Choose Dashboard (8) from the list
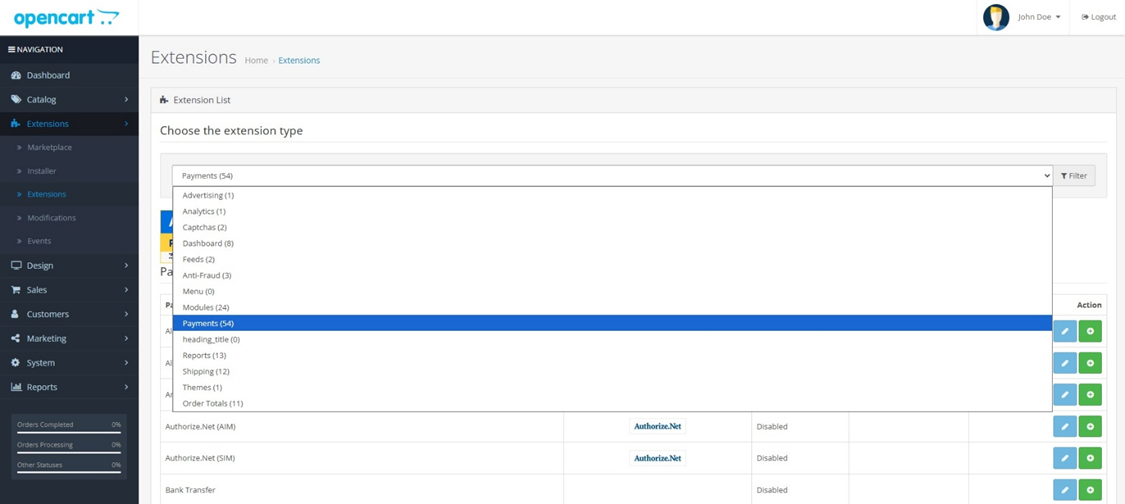The height and width of the screenshot is (504, 1125). pyautogui.click(x=612, y=243)
